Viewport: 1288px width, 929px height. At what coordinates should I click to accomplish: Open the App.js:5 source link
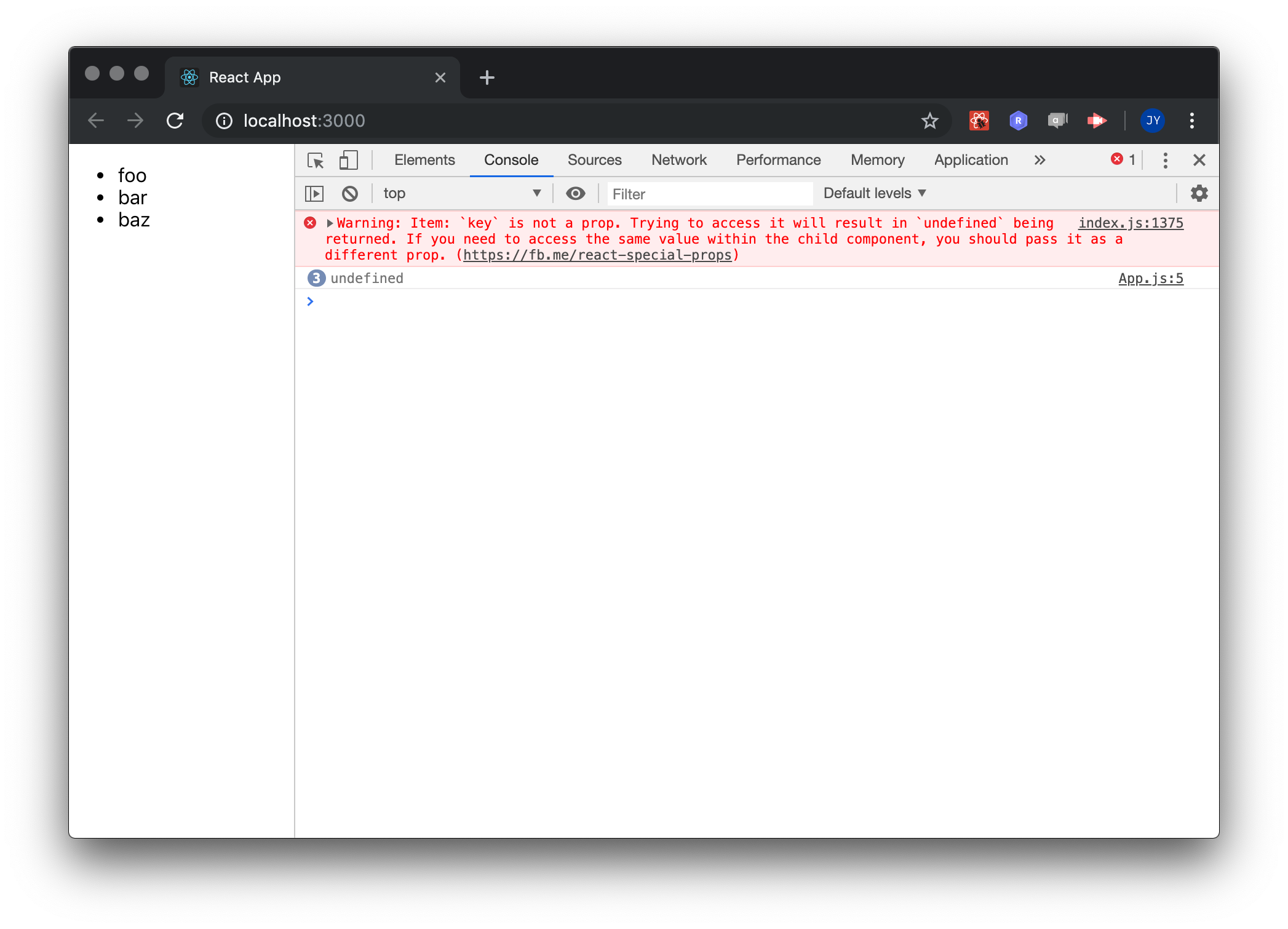pos(1150,279)
